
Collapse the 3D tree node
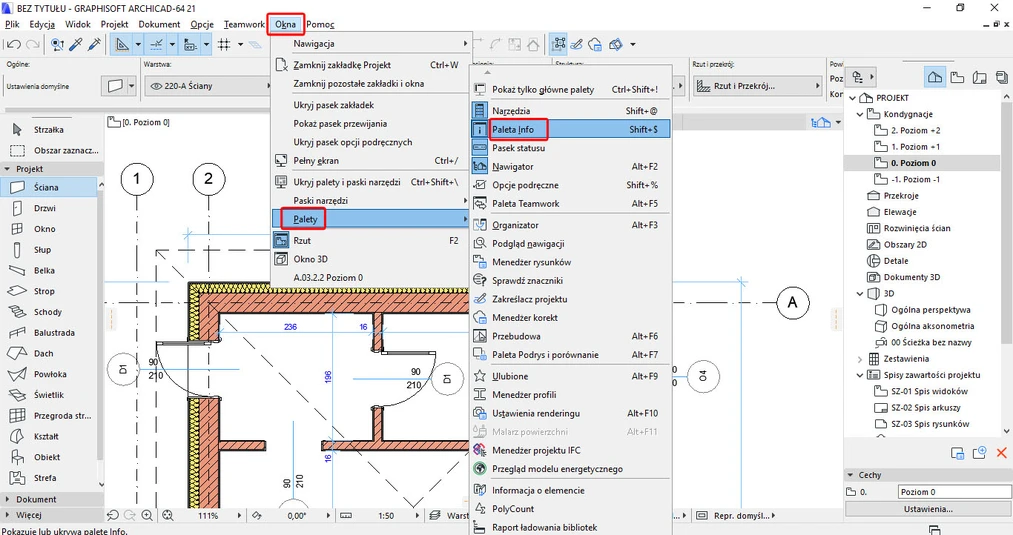(860, 293)
